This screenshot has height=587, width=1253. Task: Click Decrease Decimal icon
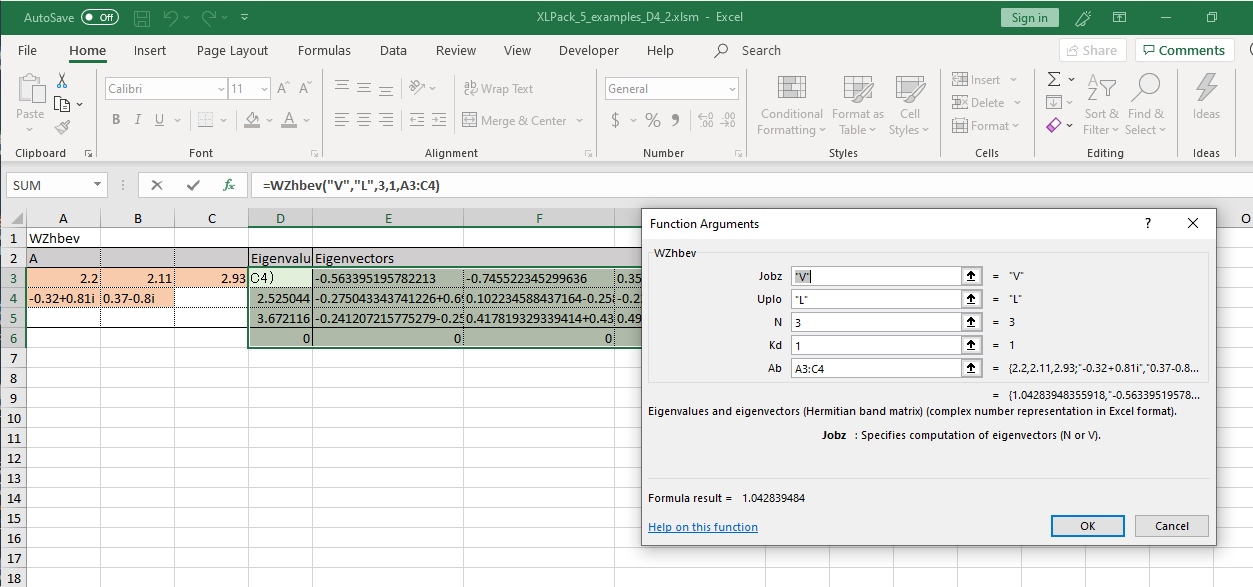(x=729, y=120)
